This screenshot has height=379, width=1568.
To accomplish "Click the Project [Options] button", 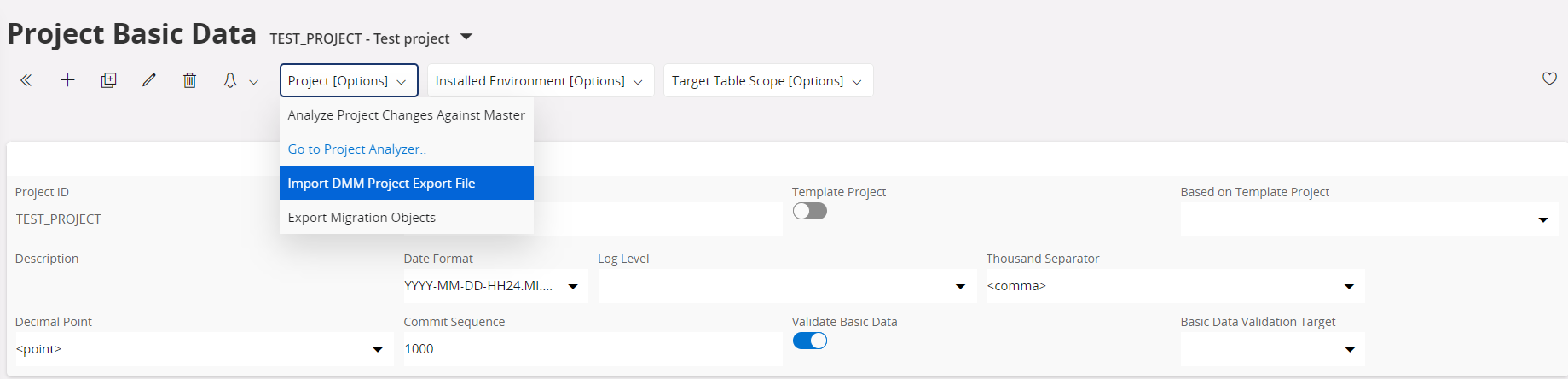I will [348, 81].
